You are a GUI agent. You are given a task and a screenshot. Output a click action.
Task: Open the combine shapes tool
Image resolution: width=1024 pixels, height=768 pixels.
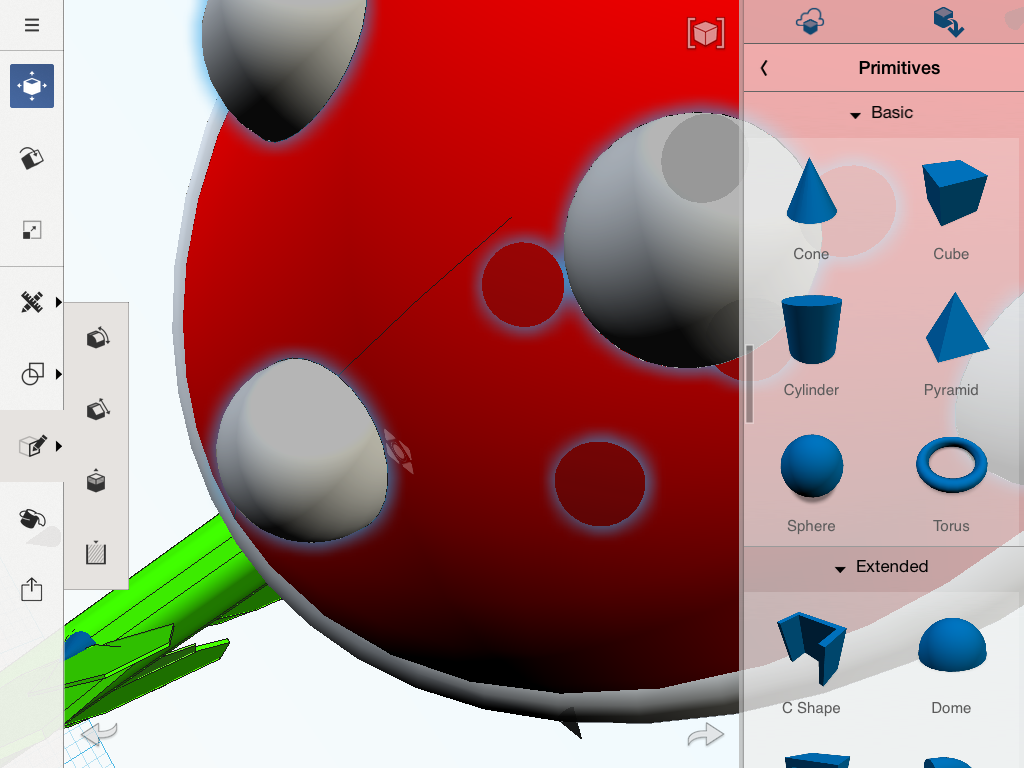pyautogui.click(x=32, y=374)
